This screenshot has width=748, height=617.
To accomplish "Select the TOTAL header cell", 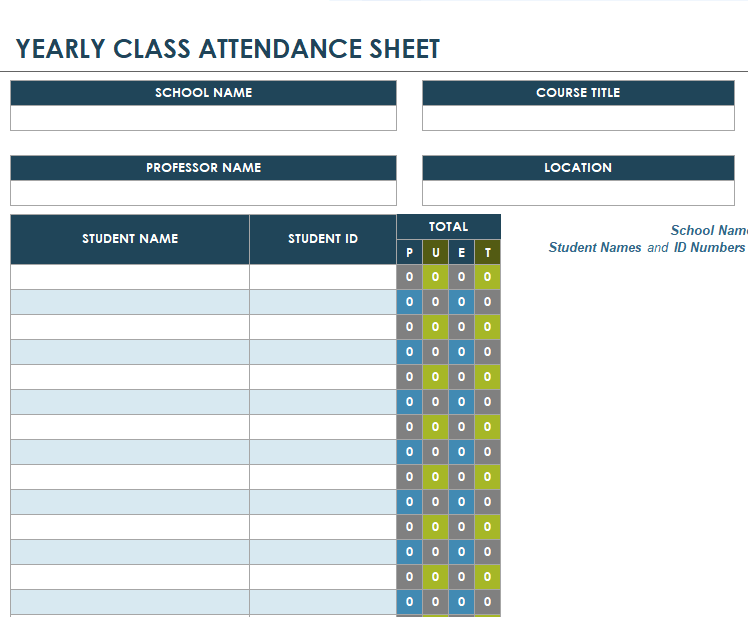I will coord(448,227).
